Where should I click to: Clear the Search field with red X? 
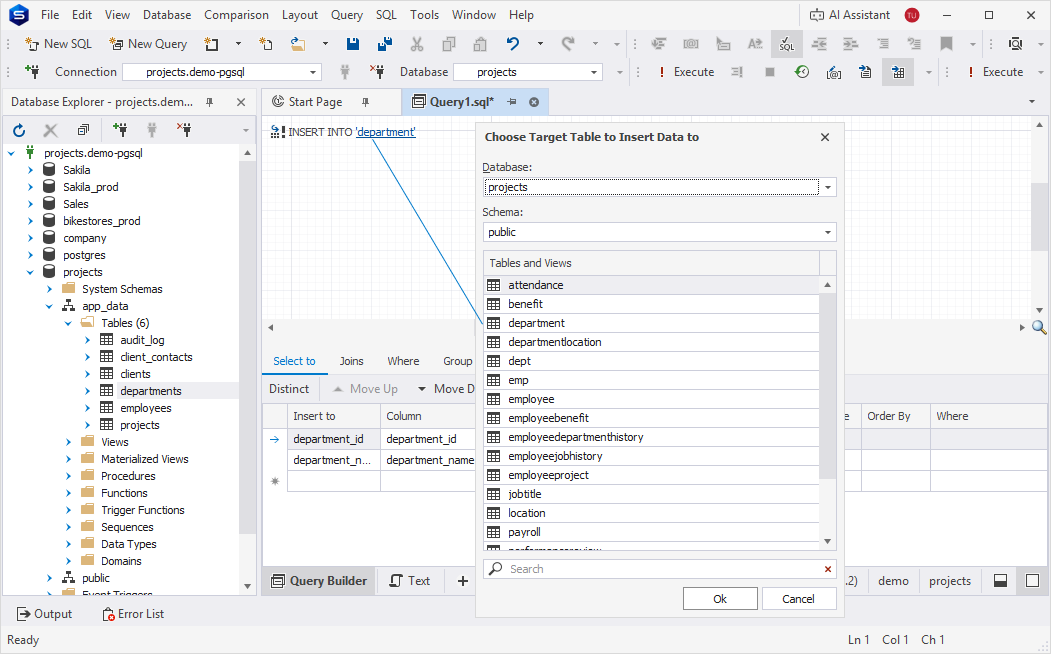828,569
